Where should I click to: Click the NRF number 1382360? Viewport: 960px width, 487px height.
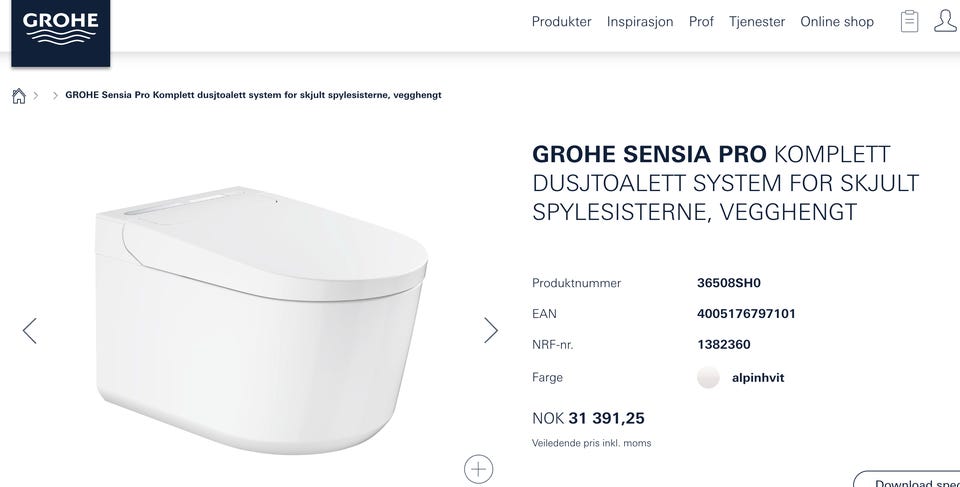click(723, 345)
